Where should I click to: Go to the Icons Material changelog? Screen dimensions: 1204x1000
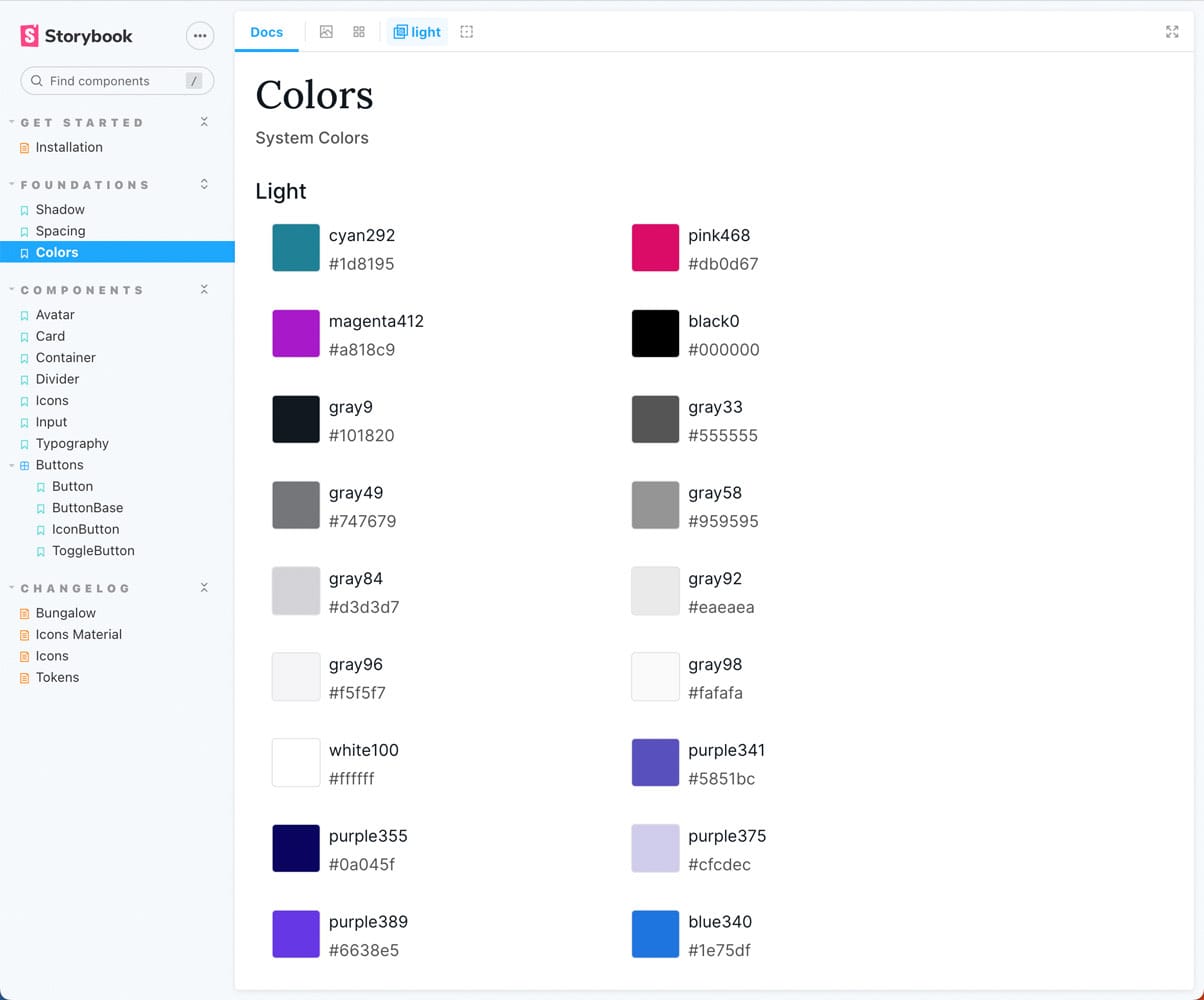78,634
